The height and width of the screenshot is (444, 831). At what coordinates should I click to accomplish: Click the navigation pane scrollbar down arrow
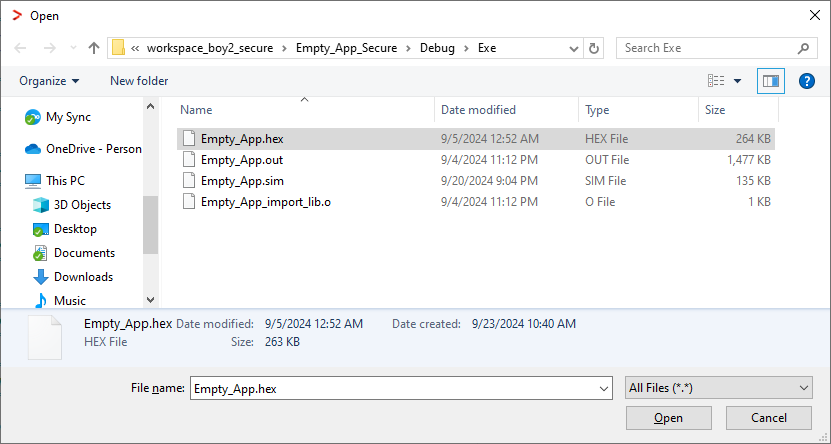(151, 300)
